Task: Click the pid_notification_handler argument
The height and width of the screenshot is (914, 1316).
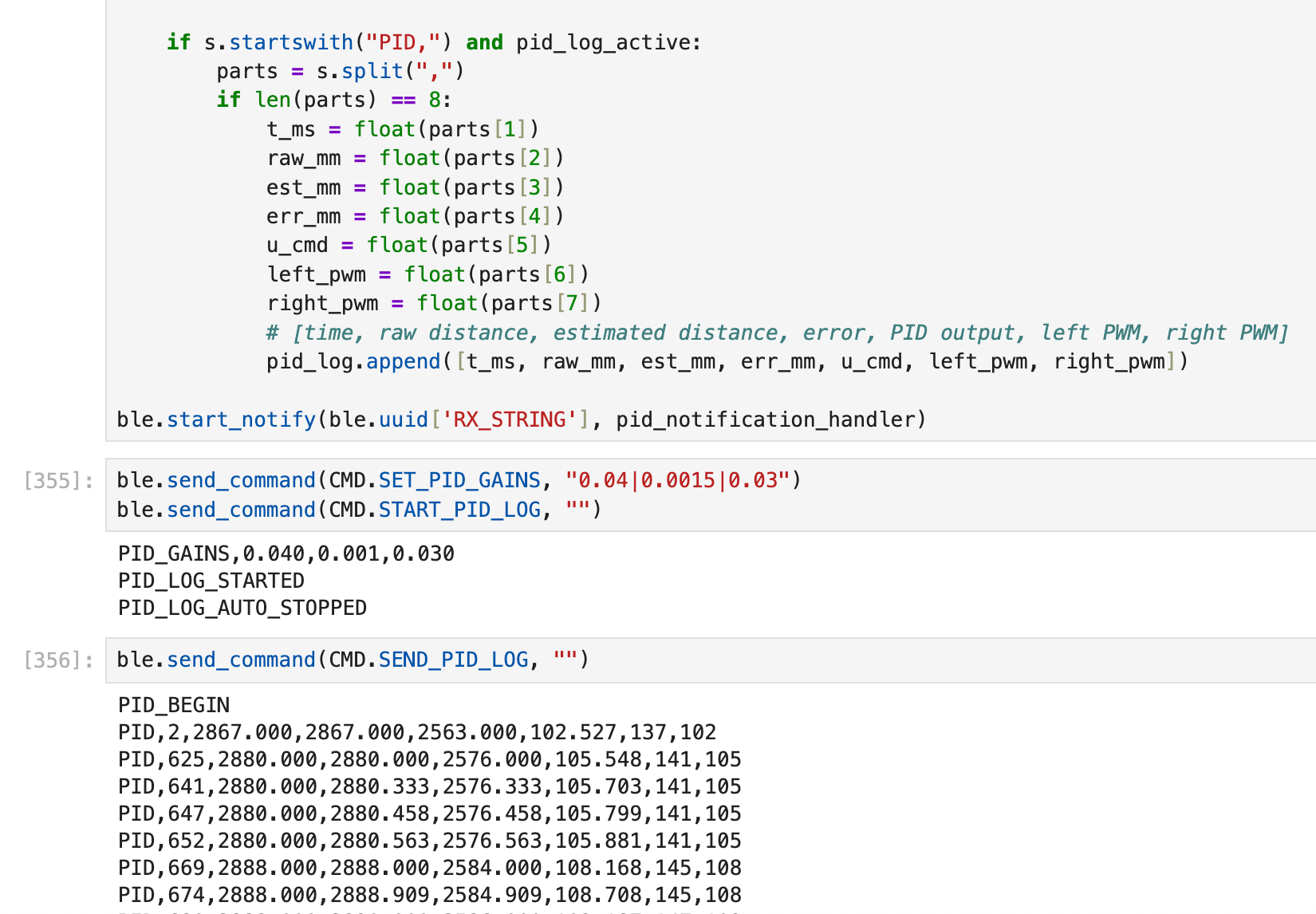Action: click(x=770, y=419)
